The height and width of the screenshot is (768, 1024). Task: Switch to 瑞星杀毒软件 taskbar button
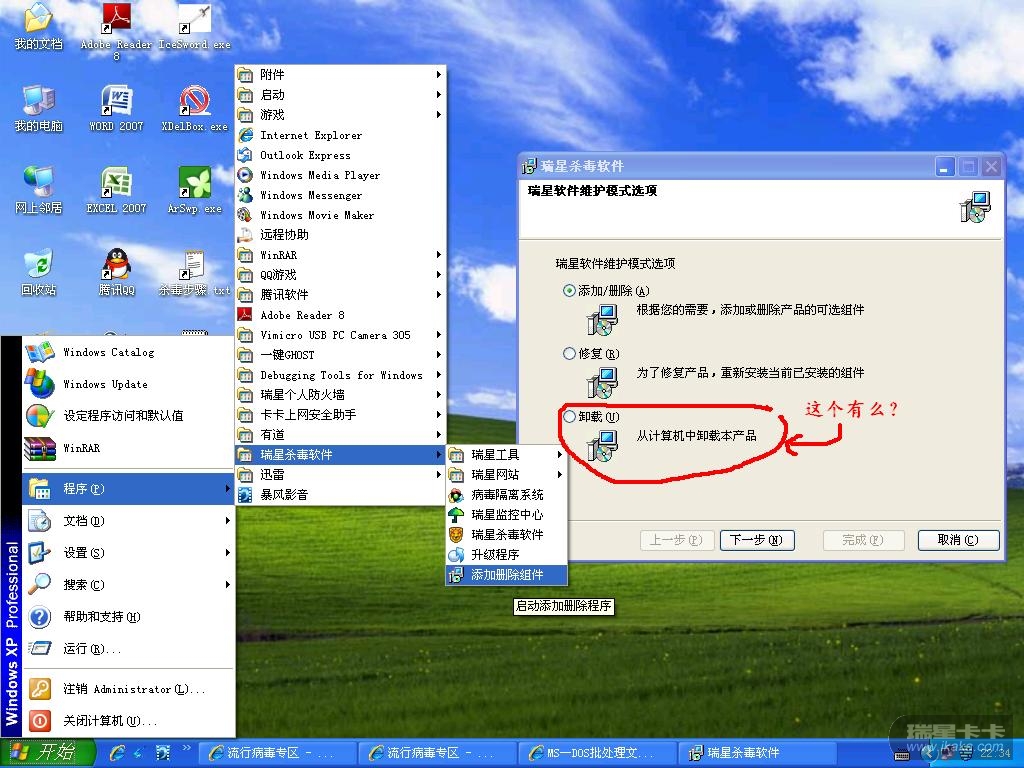(756, 753)
